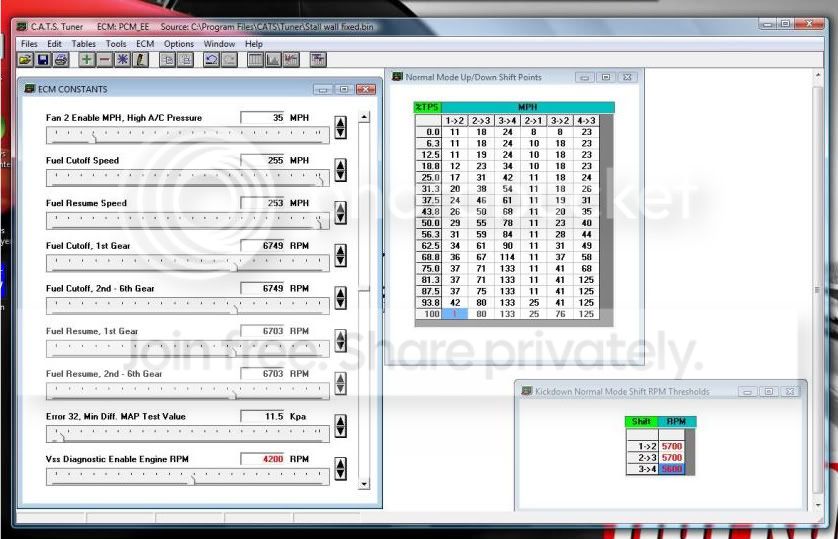
Task: Click the table view toolbar icon
Action: point(255,60)
